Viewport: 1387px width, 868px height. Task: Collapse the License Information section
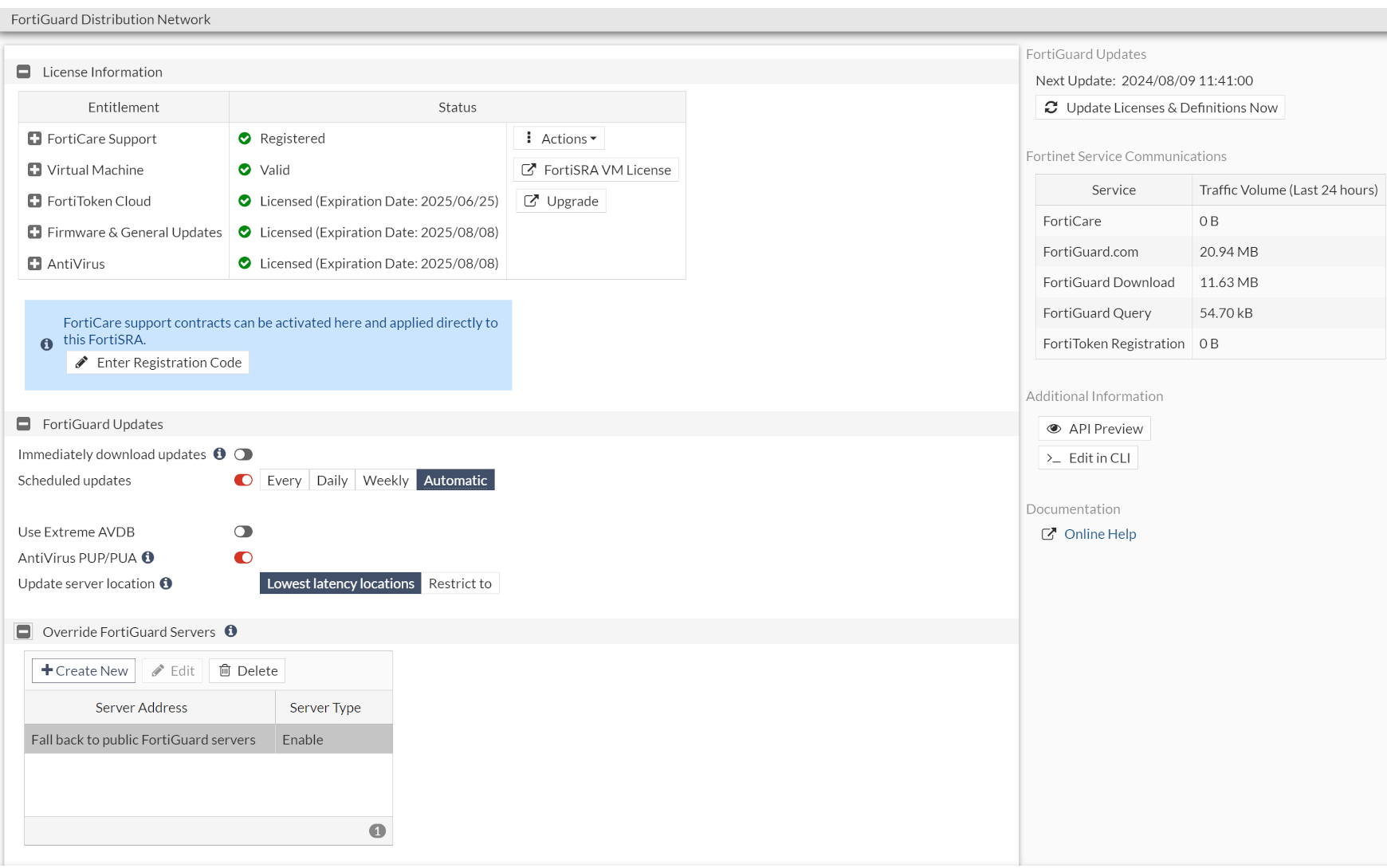pyautogui.click(x=24, y=72)
